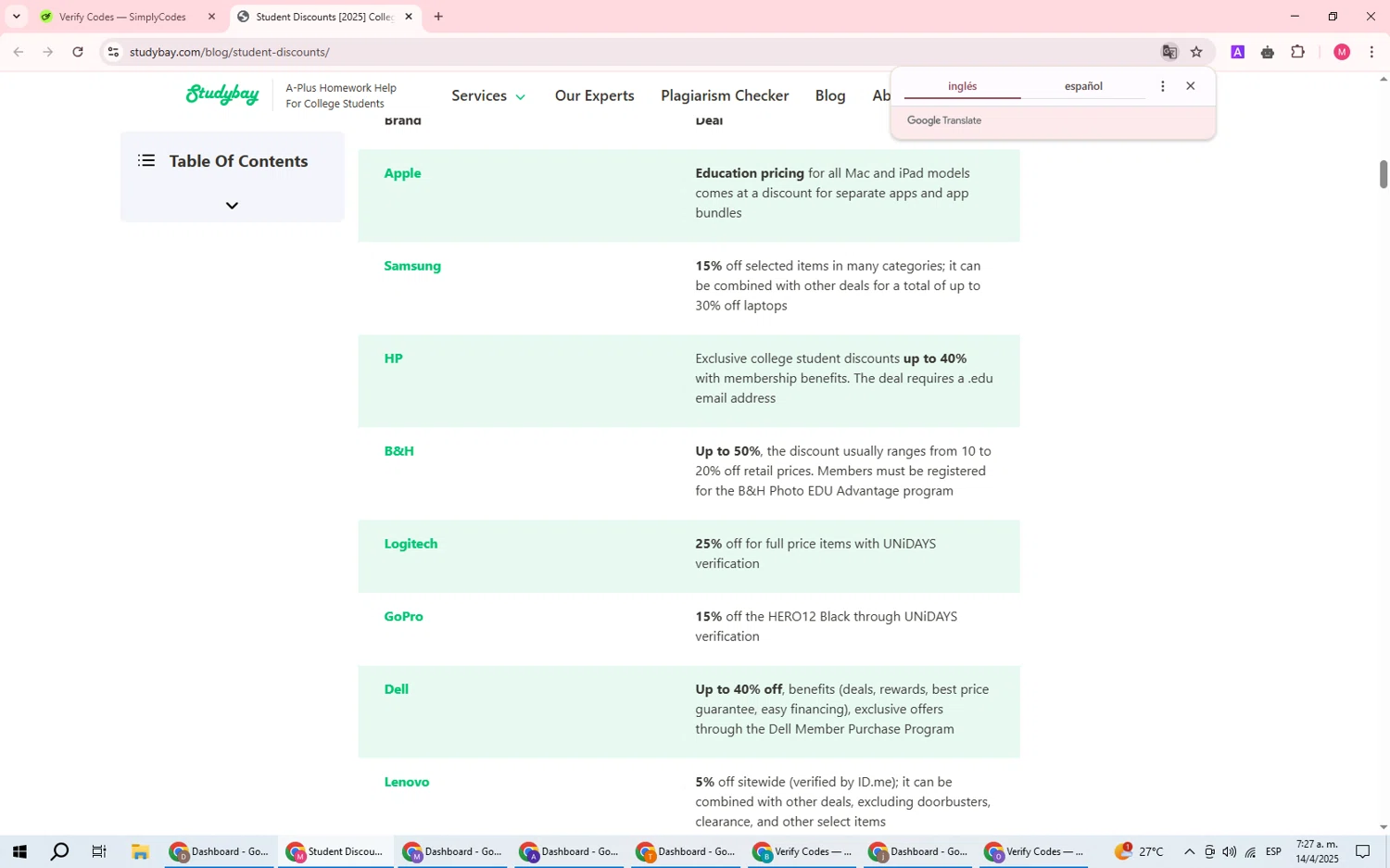Close the Google Translate popup

point(1191,86)
